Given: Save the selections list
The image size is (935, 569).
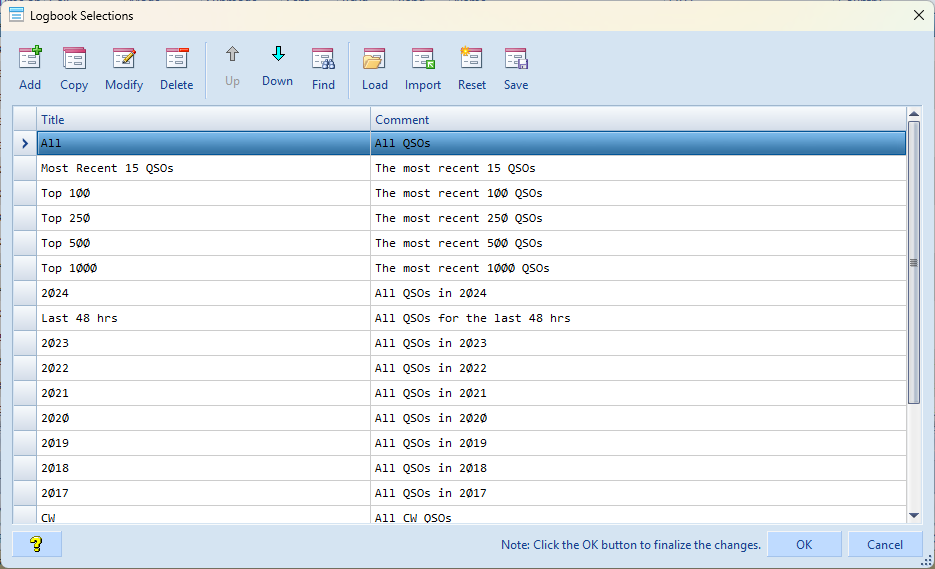Looking at the screenshot, I should coord(516,68).
